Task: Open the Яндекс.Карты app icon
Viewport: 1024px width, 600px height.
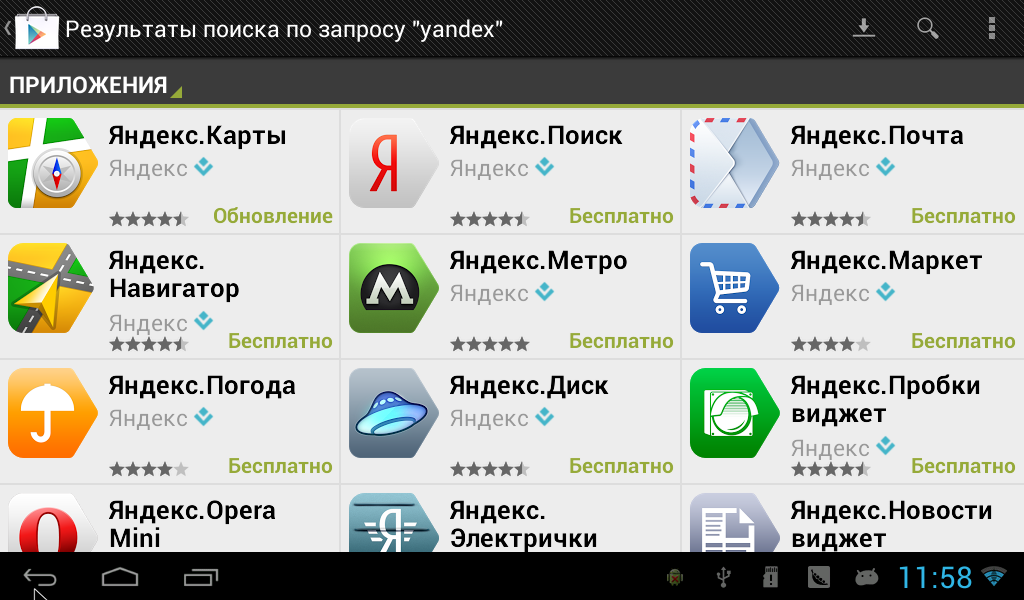Action: pos(53,163)
